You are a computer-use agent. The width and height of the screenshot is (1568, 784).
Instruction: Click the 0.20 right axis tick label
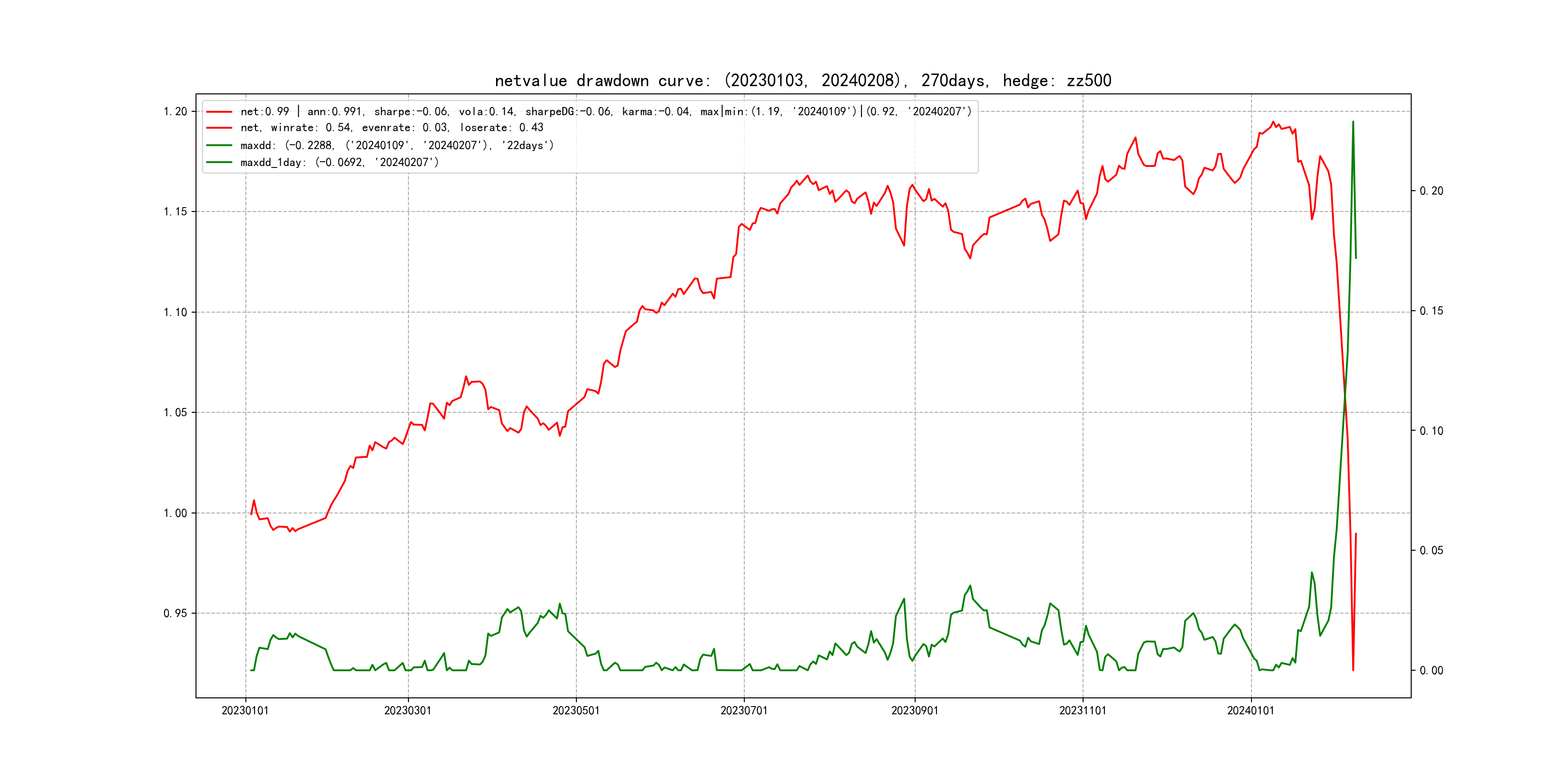[1431, 191]
